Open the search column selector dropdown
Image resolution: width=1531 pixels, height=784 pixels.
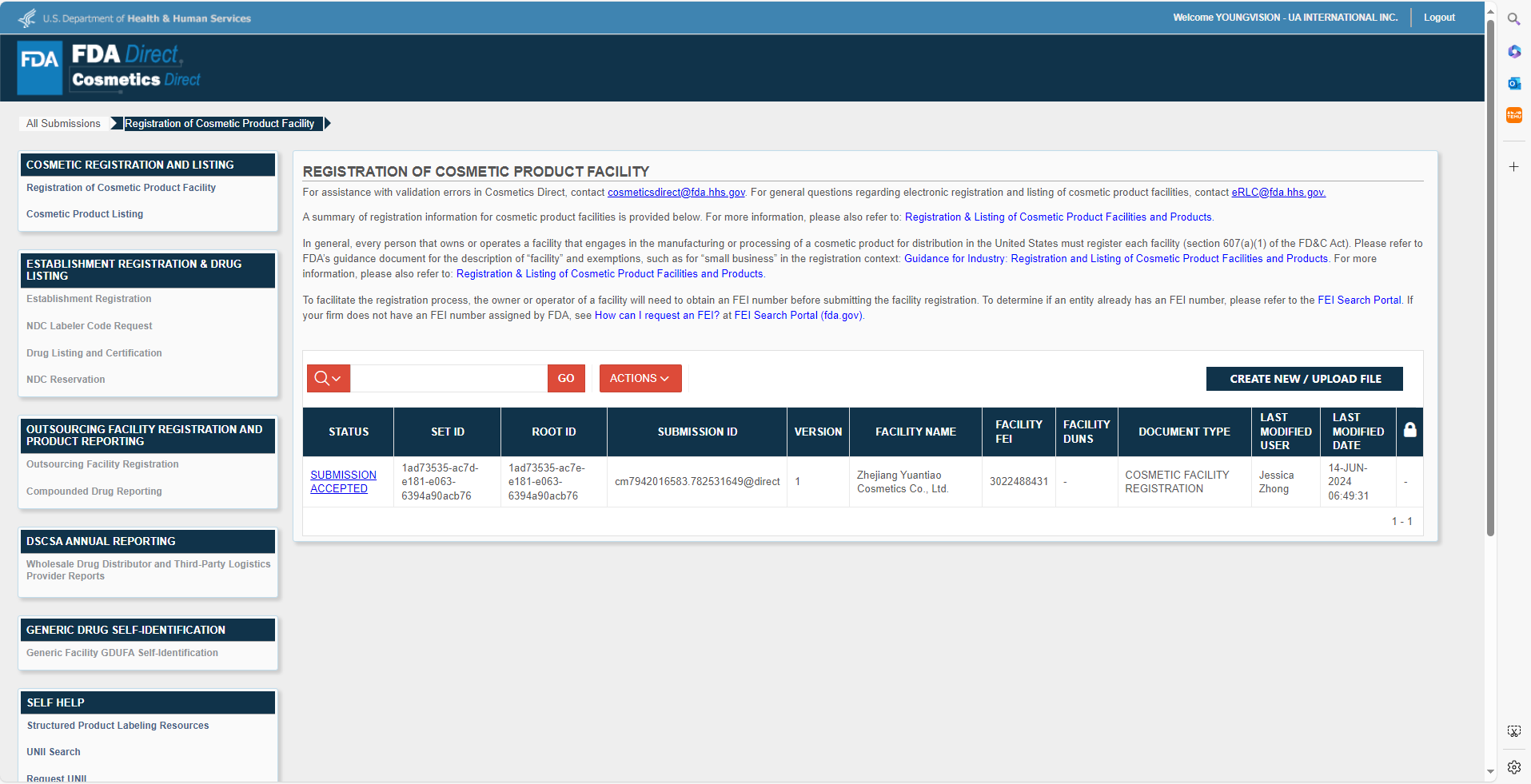(x=329, y=379)
